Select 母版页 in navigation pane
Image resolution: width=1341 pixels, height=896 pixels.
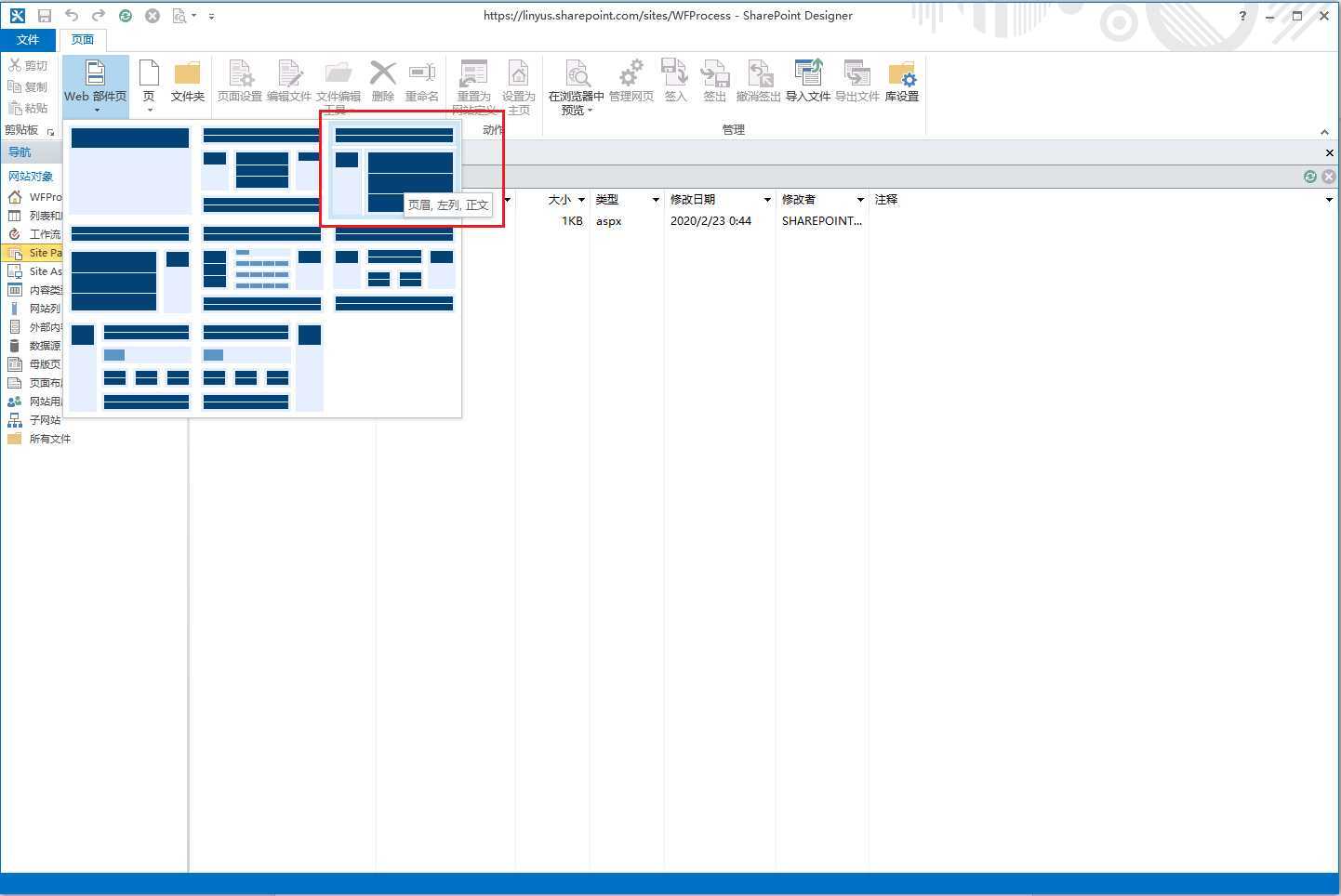[x=34, y=364]
